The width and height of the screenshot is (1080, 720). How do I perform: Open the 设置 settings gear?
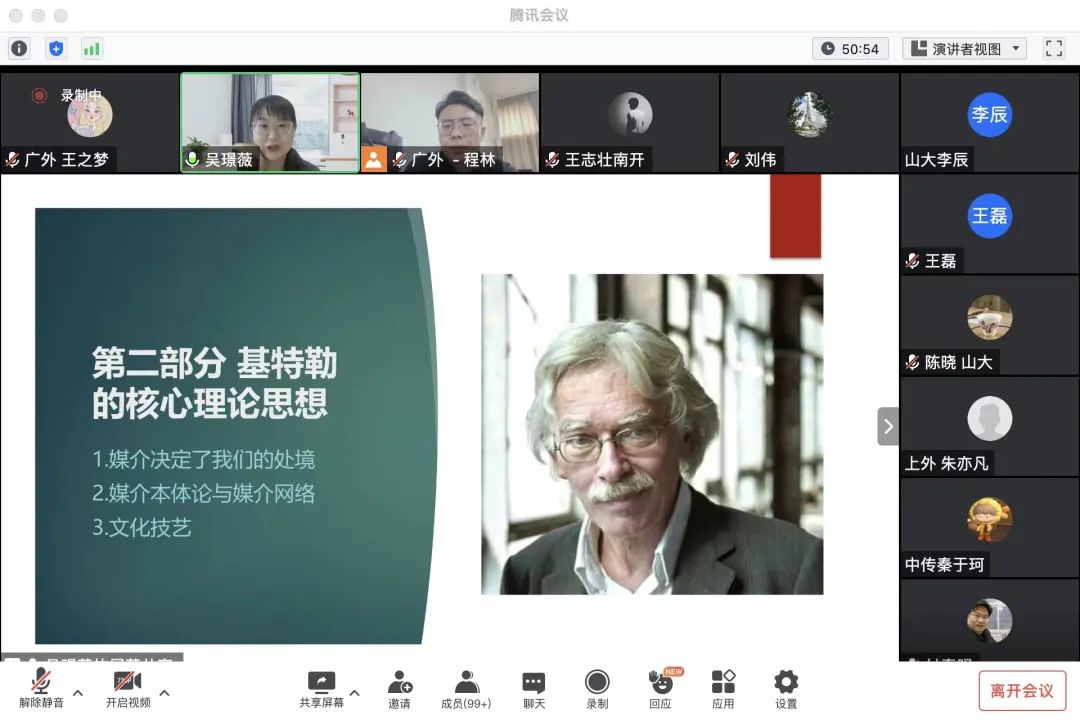point(786,689)
